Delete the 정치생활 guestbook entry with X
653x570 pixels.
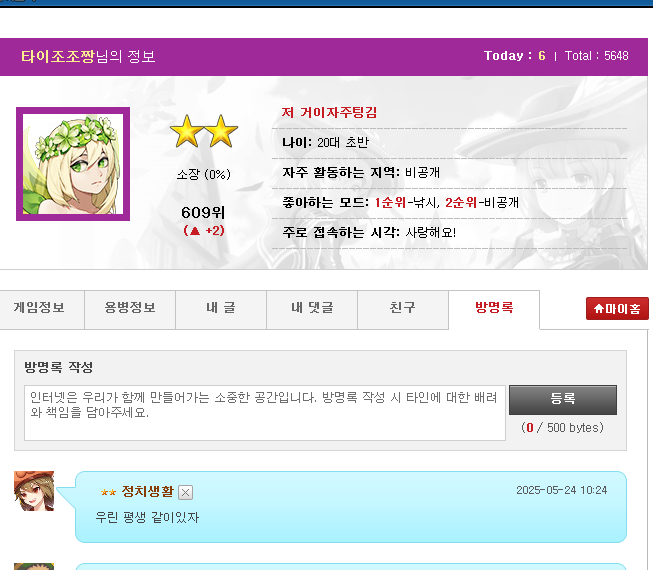coord(185,493)
